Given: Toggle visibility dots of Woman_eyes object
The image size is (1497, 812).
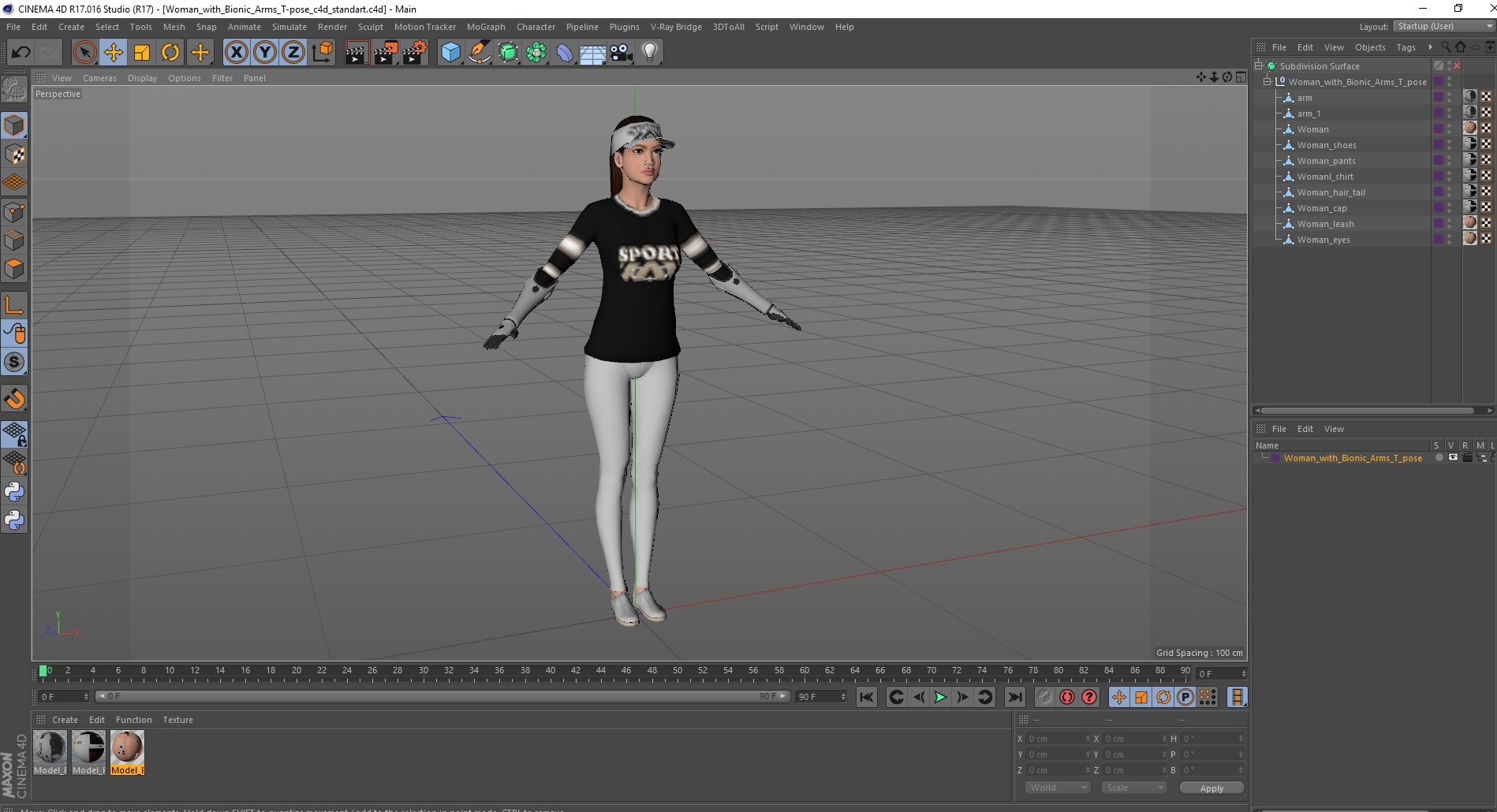Looking at the screenshot, I should pyautogui.click(x=1449, y=240).
